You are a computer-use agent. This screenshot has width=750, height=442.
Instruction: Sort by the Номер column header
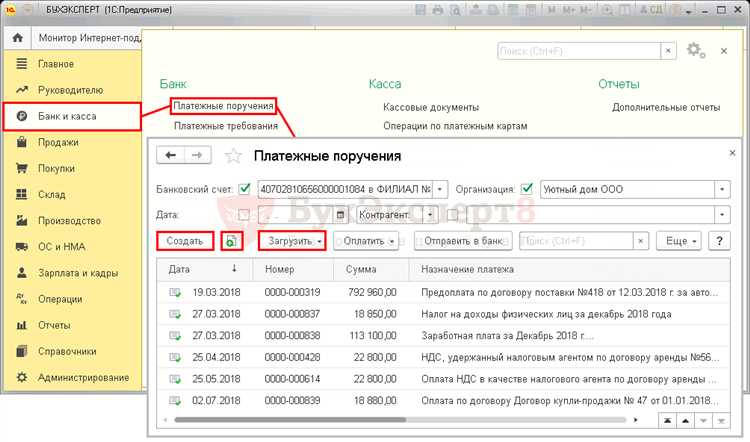pyautogui.click(x=293, y=269)
